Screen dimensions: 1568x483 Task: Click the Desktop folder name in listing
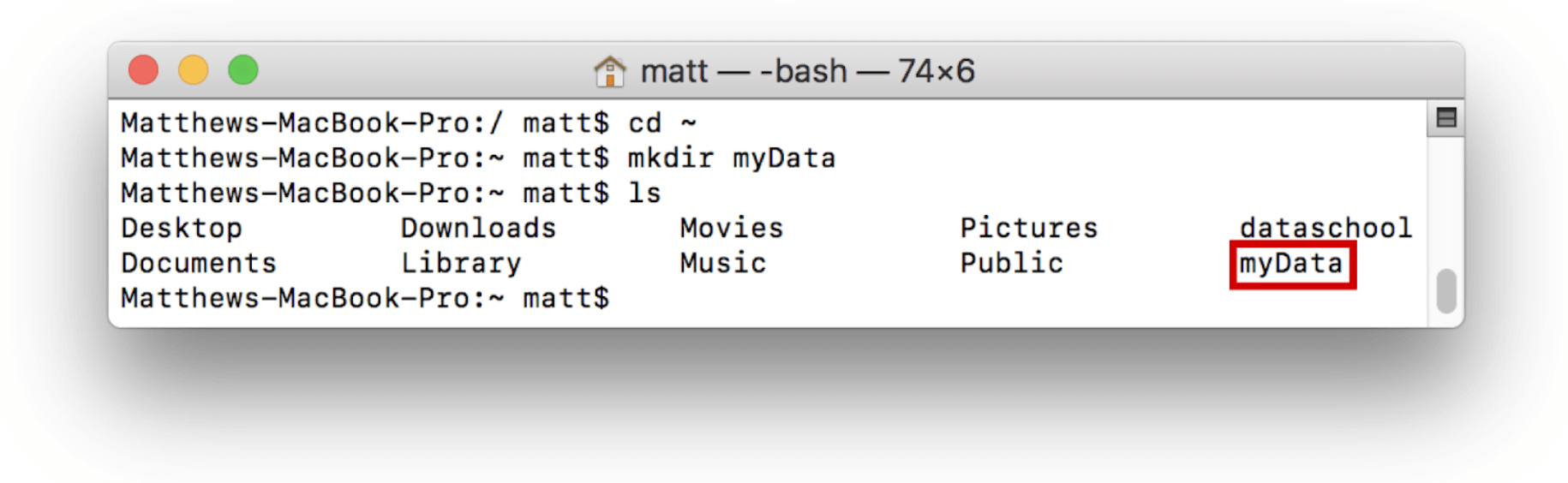(x=182, y=229)
